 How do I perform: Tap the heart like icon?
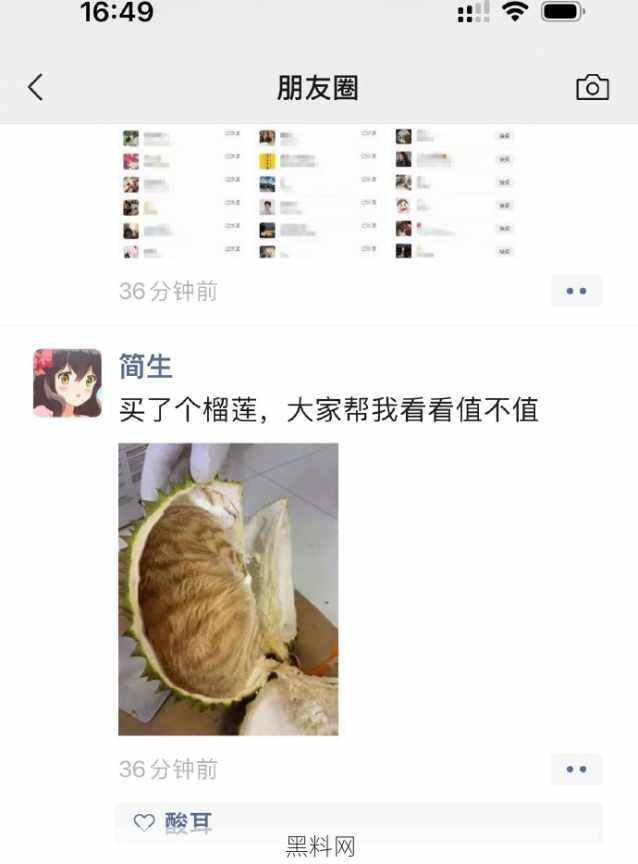144,822
